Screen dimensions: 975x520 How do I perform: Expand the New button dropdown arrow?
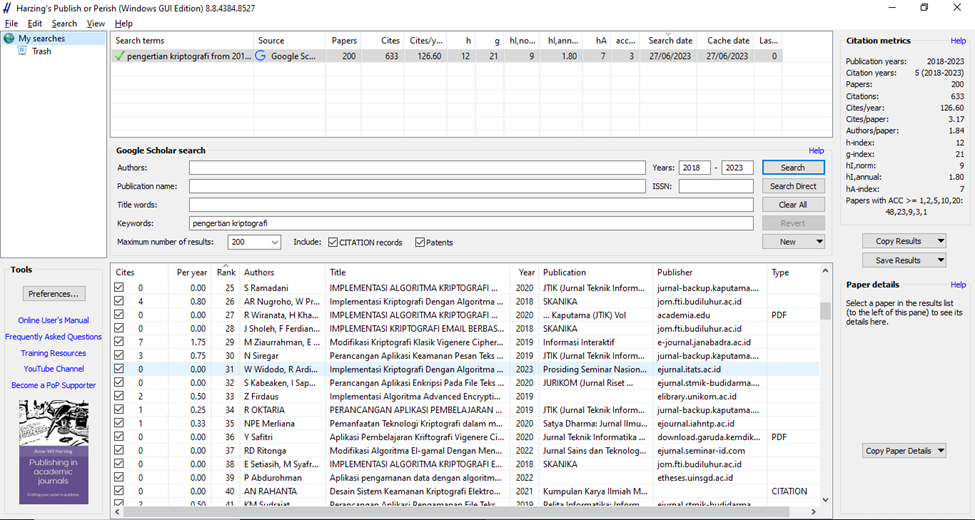click(x=819, y=242)
